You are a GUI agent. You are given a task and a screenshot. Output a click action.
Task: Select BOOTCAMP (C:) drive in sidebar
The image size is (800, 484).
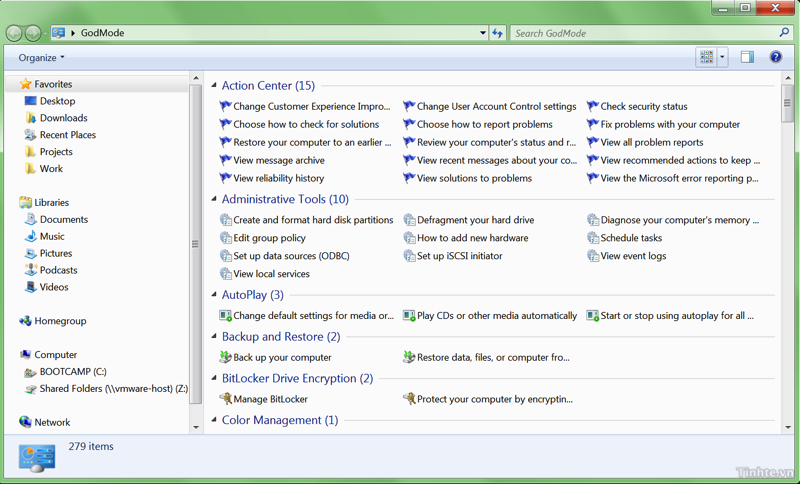coord(73,372)
